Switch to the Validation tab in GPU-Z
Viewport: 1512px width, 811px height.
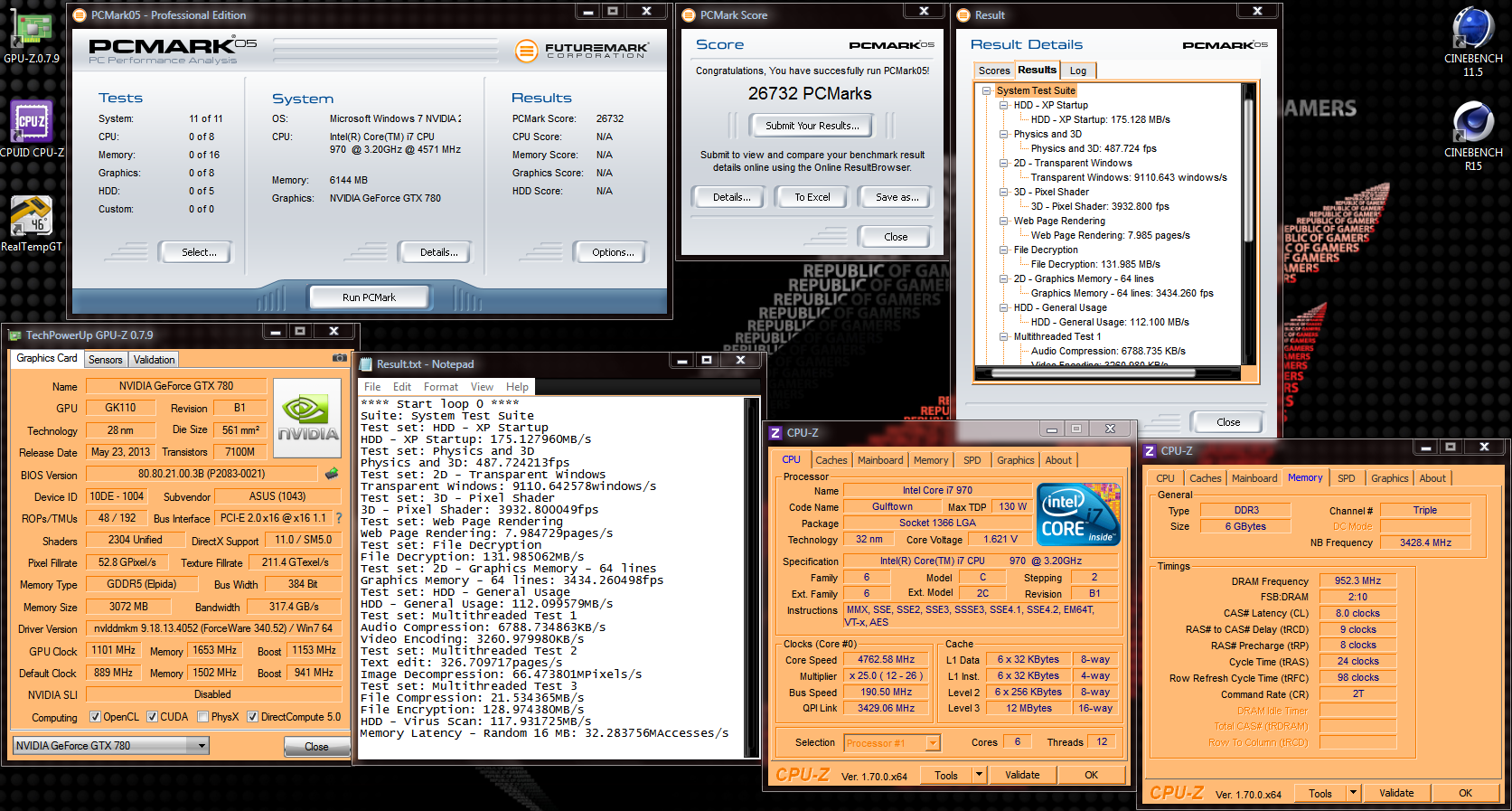[154, 360]
